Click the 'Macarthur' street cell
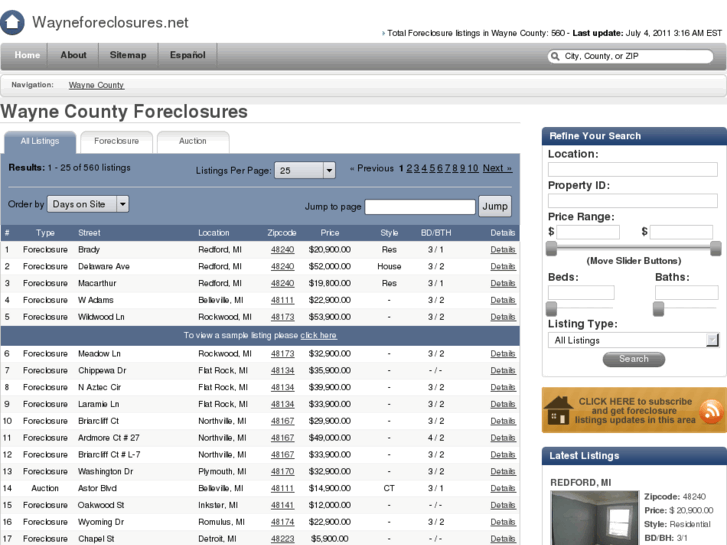Viewport: 727px width, 545px height. pyautogui.click(x=97, y=283)
